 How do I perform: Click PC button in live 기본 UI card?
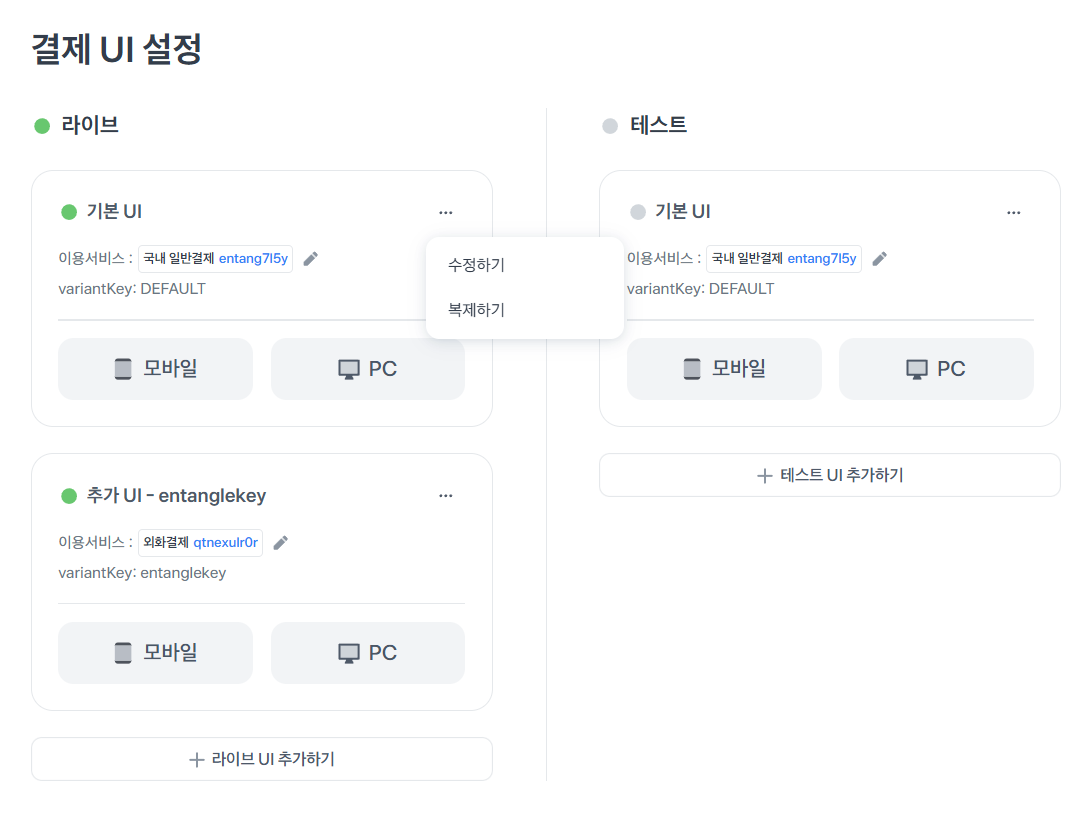point(368,369)
